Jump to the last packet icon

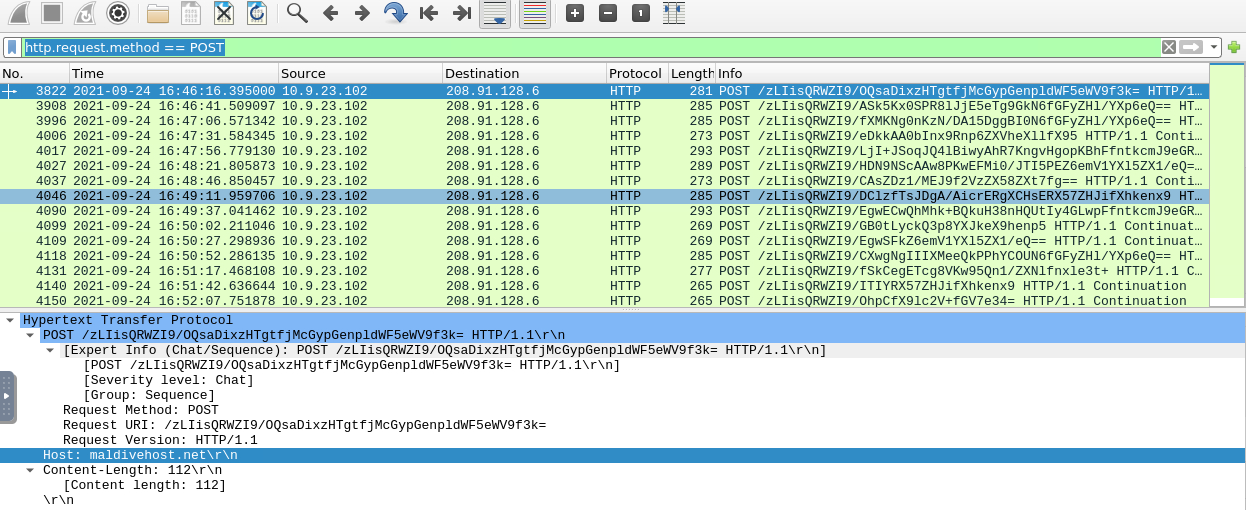click(461, 13)
